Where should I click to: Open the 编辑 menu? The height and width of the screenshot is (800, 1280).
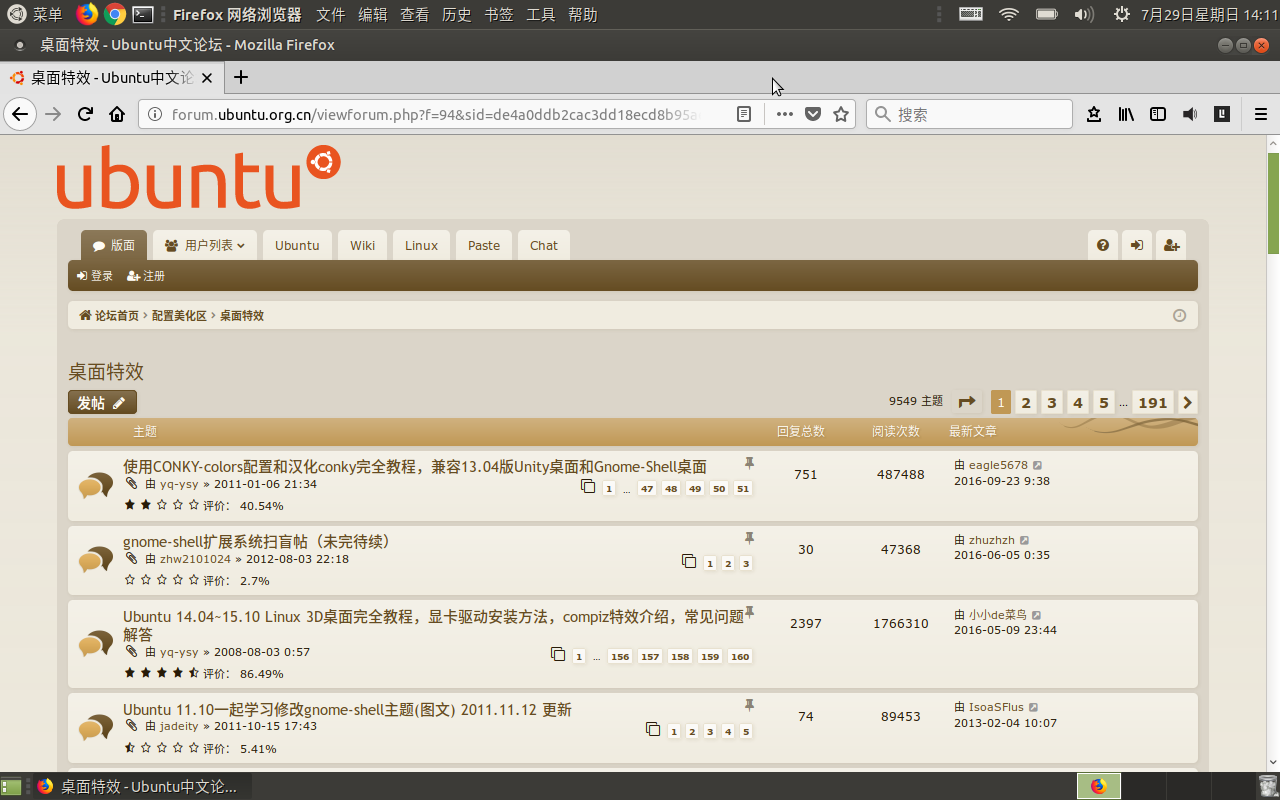coord(373,14)
